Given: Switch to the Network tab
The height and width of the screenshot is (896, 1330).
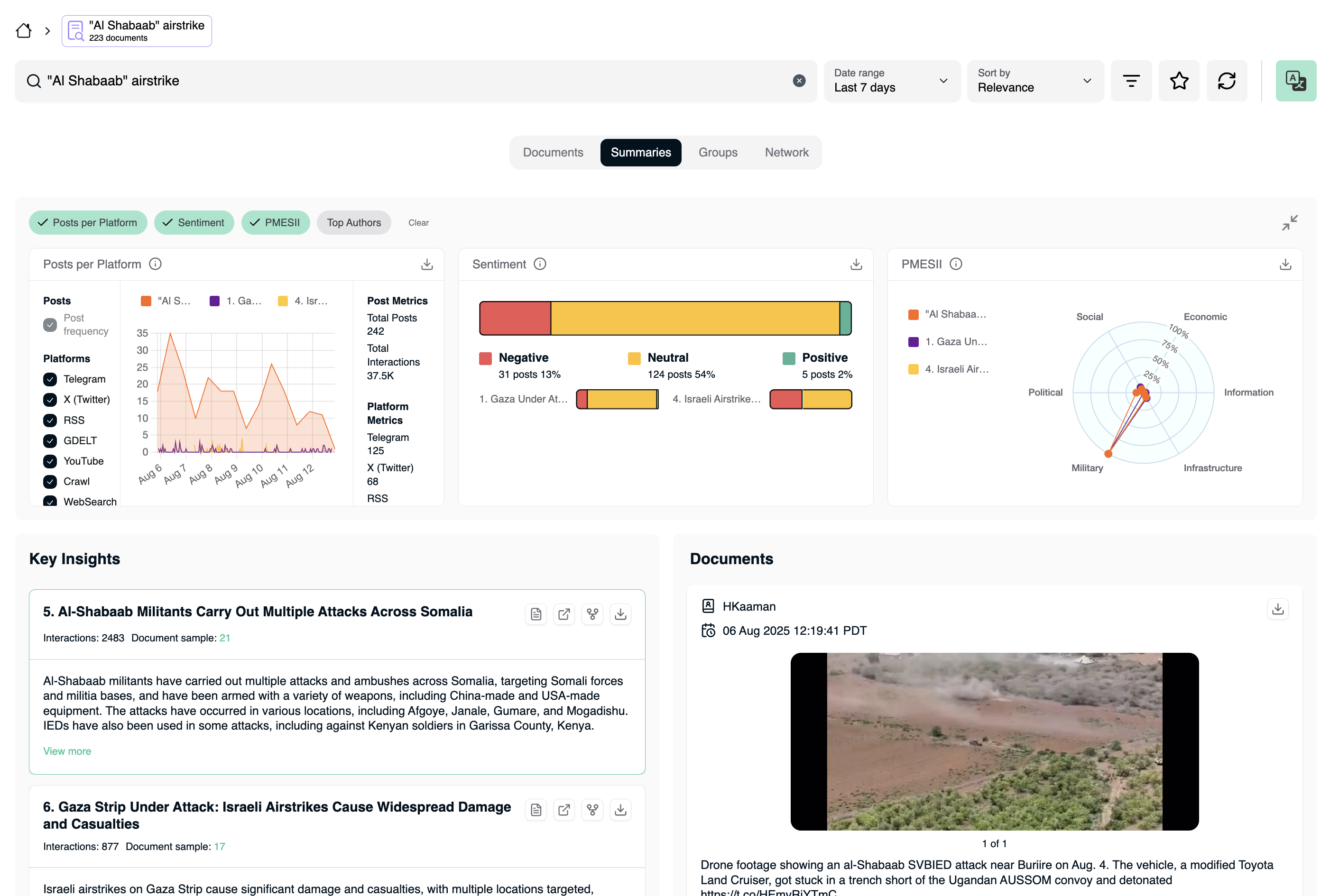Looking at the screenshot, I should tap(786, 152).
